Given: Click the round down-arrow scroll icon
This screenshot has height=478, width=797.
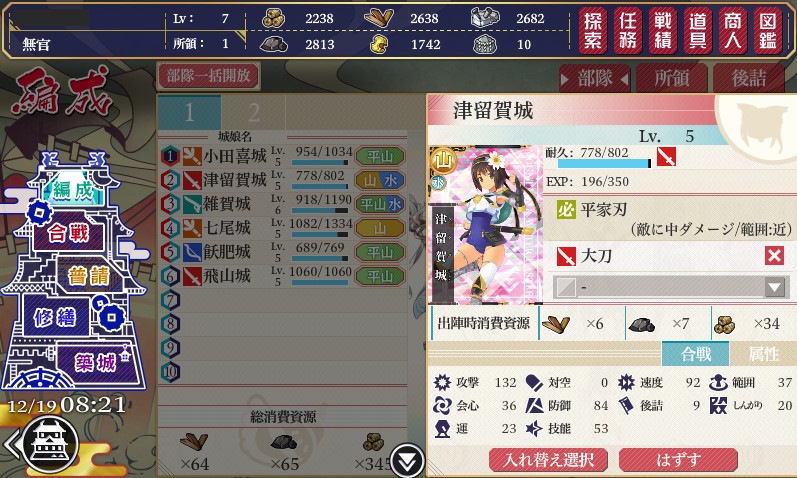Looking at the screenshot, I should pos(408,461).
